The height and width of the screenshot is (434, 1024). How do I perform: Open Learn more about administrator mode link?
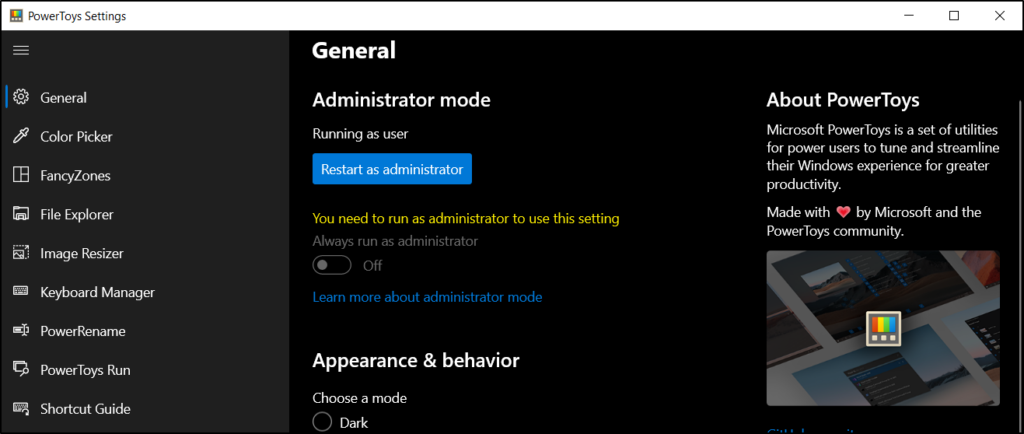(x=427, y=297)
